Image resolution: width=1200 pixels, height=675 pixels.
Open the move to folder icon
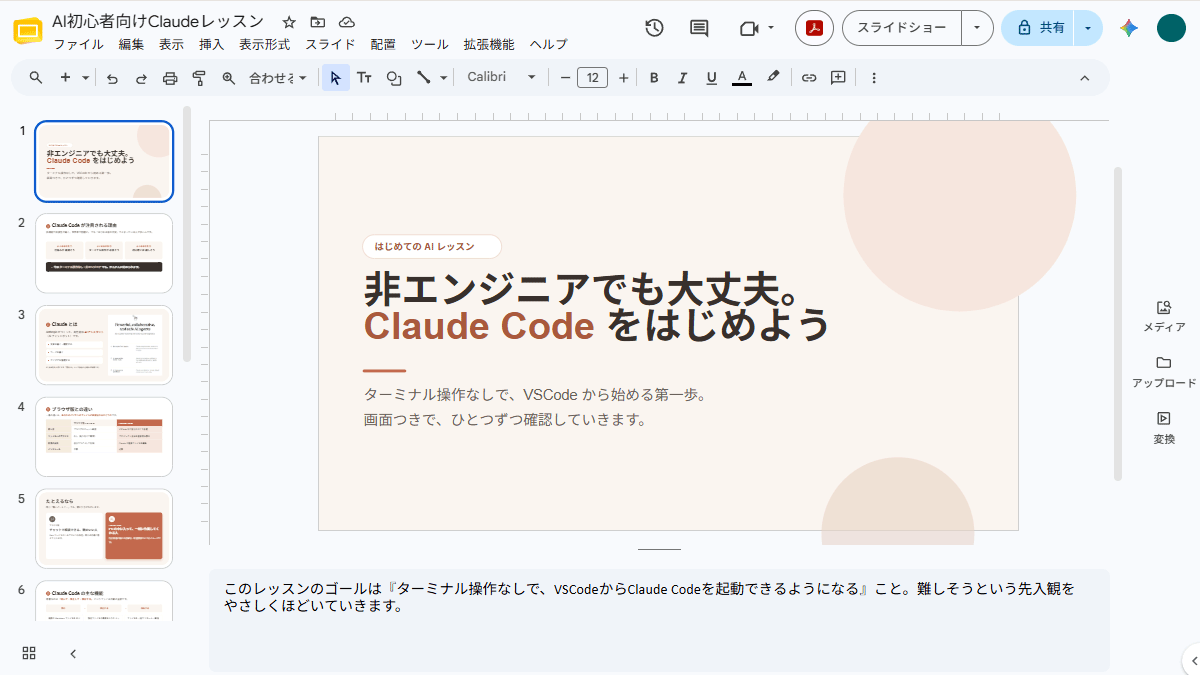click(318, 22)
